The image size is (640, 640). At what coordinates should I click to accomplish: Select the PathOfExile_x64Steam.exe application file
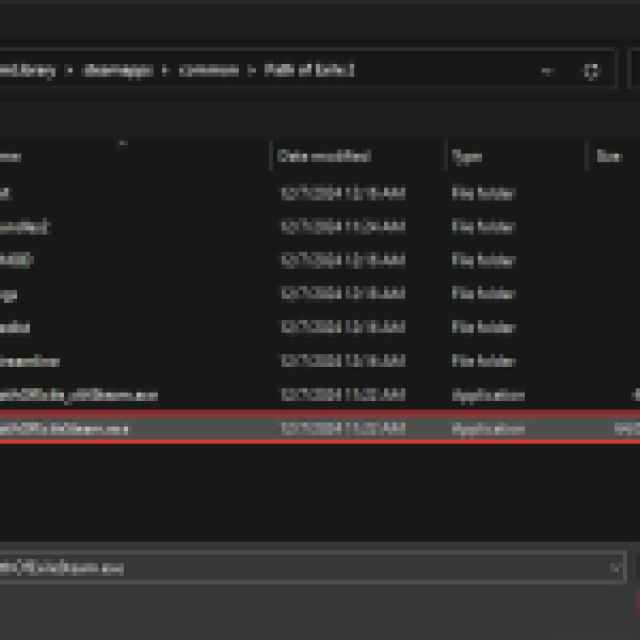[80, 395]
